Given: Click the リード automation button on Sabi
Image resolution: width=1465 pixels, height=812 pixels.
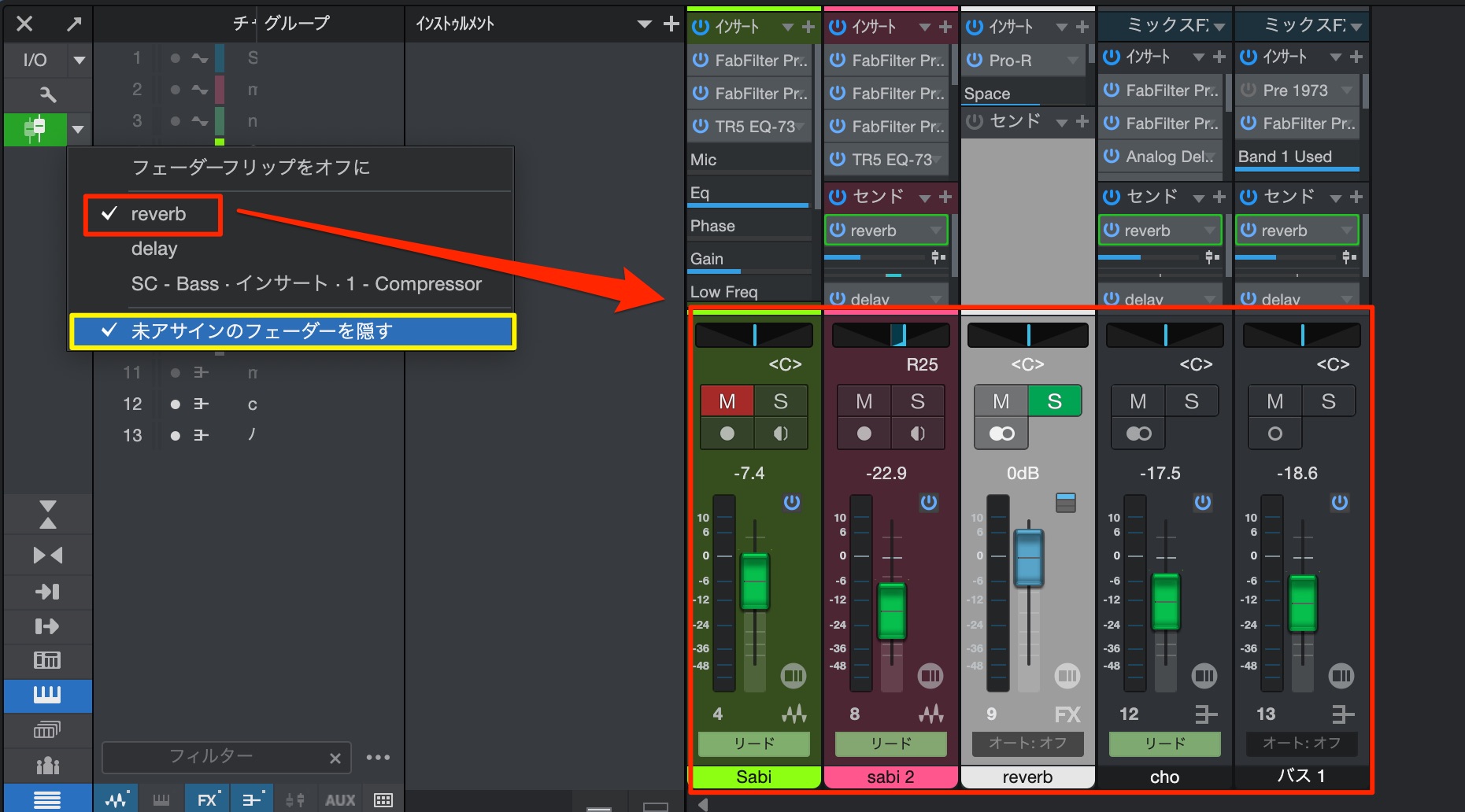Looking at the screenshot, I should point(753,744).
